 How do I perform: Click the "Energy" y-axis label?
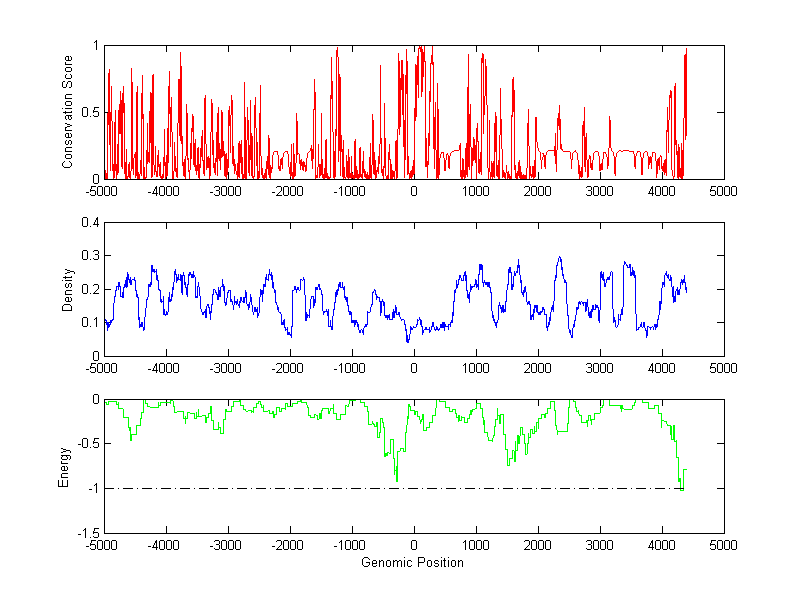(x=64, y=466)
